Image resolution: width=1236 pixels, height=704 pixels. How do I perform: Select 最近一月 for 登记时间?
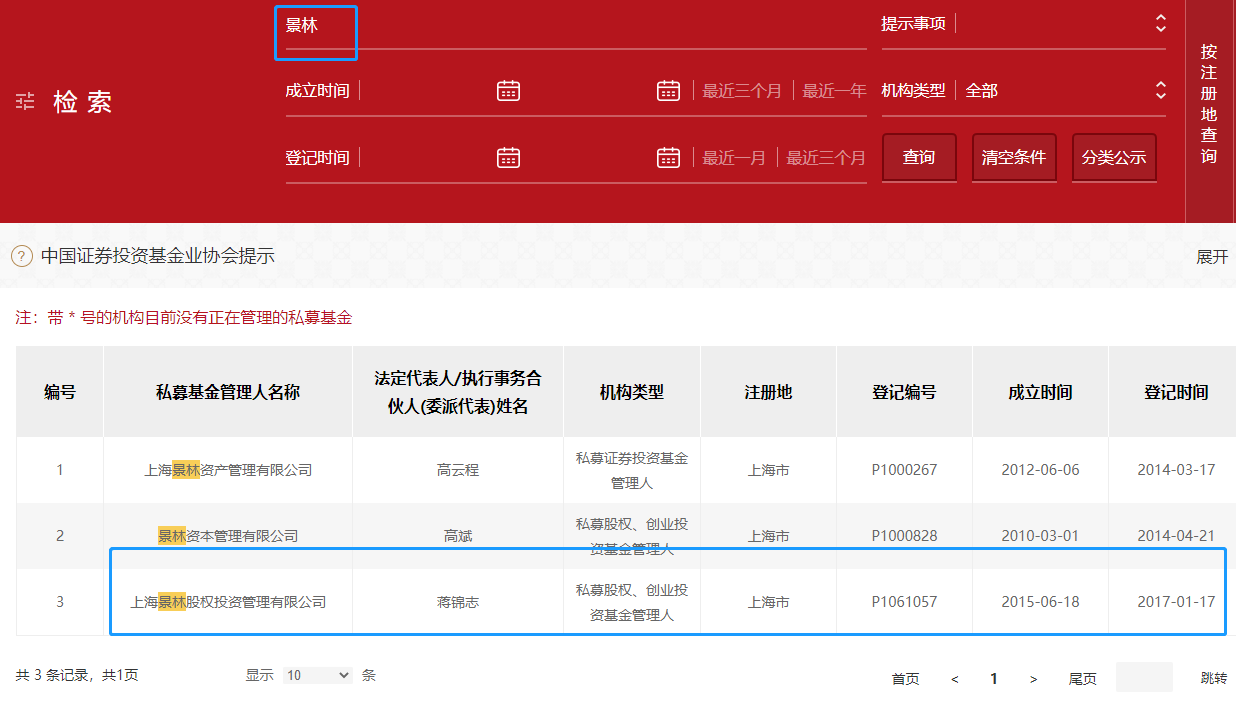pyautogui.click(x=734, y=158)
